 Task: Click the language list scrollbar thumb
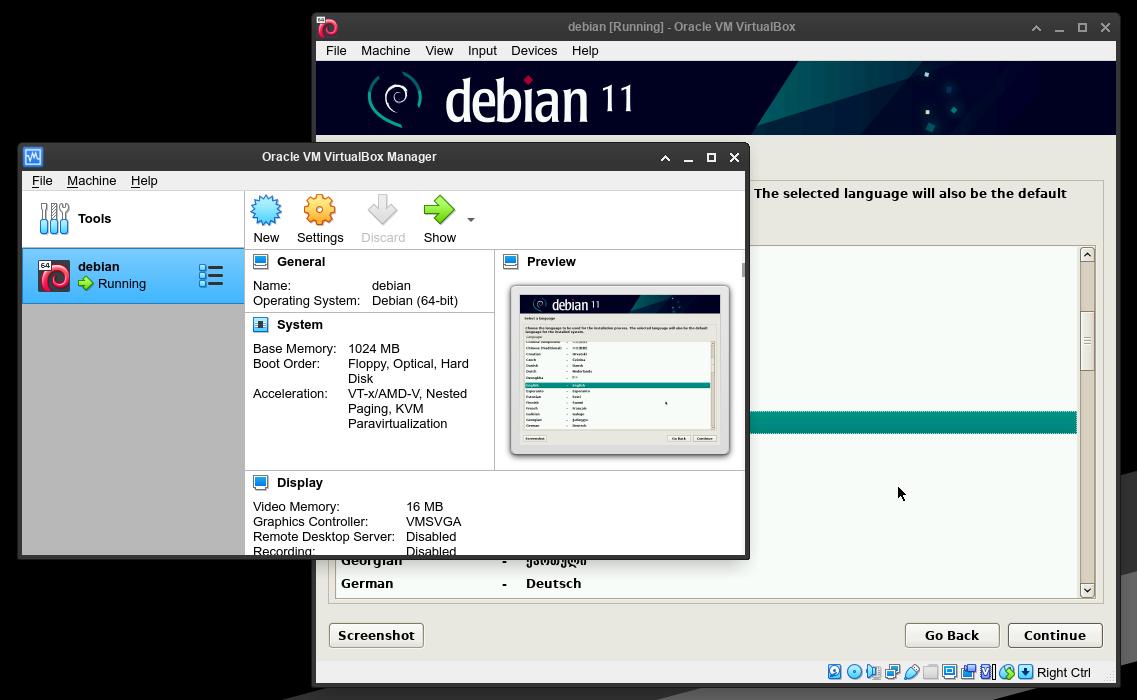(1086, 341)
